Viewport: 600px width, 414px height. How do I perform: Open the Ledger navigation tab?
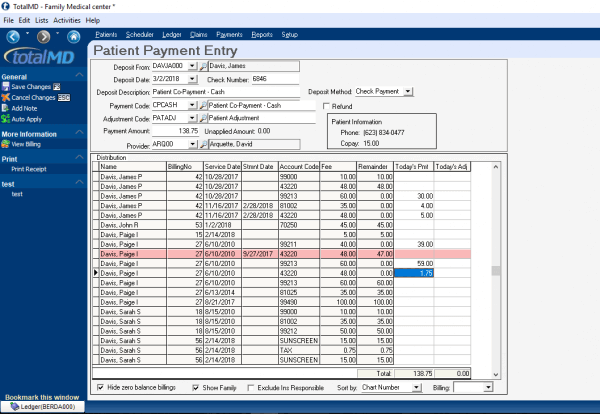click(x=172, y=35)
